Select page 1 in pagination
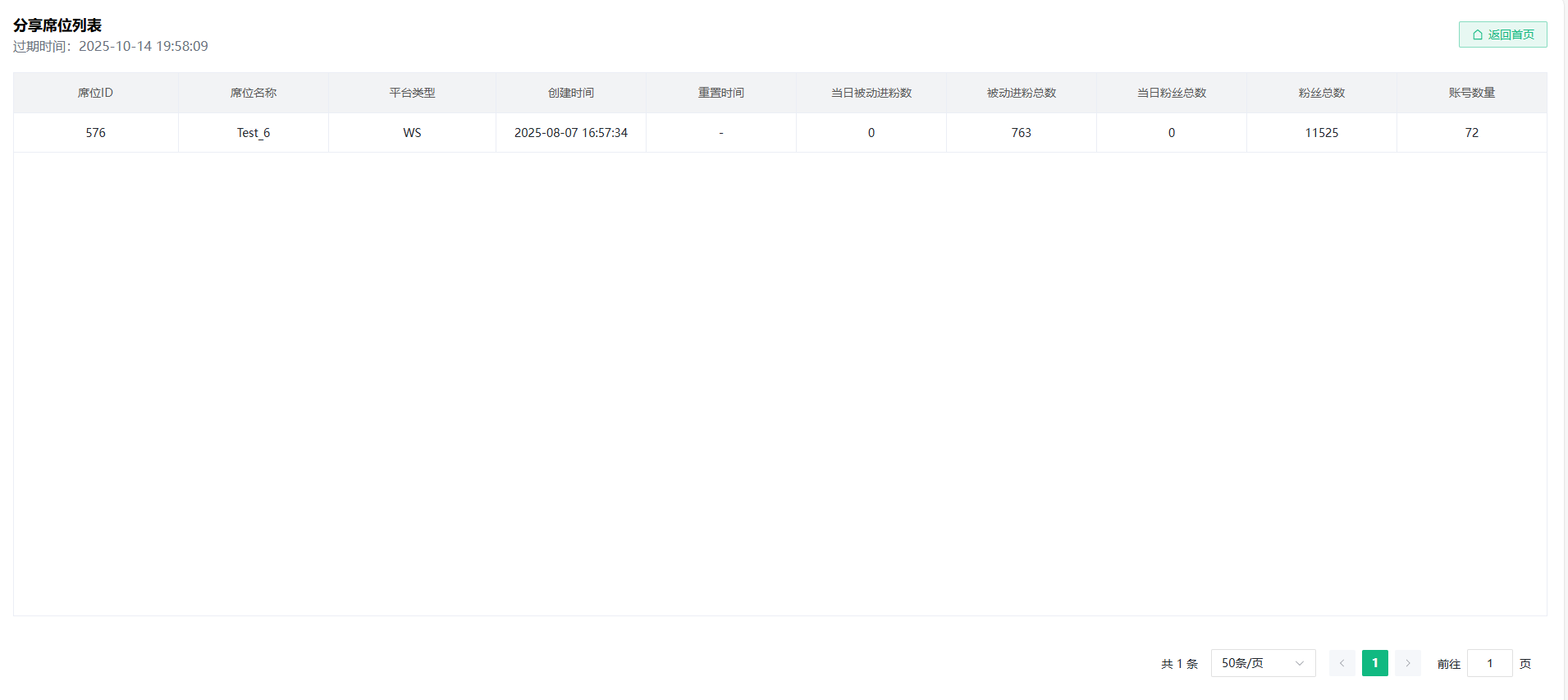The height and width of the screenshot is (700, 1568). click(x=1374, y=663)
